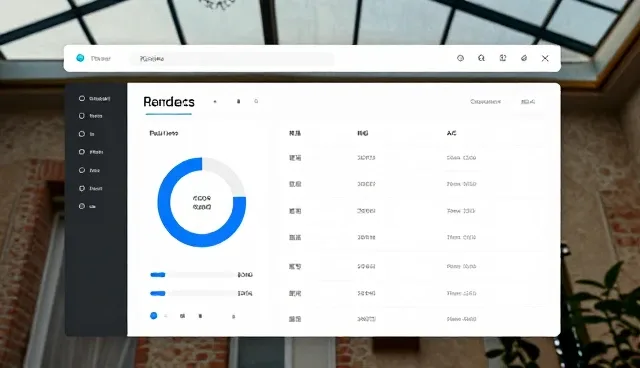
Task: Click the square icon beside the headset icon
Action: tap(503, 58)
